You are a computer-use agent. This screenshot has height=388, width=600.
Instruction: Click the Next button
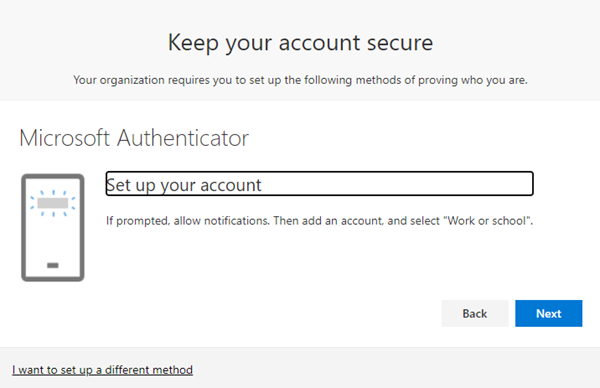coord(548,313)
